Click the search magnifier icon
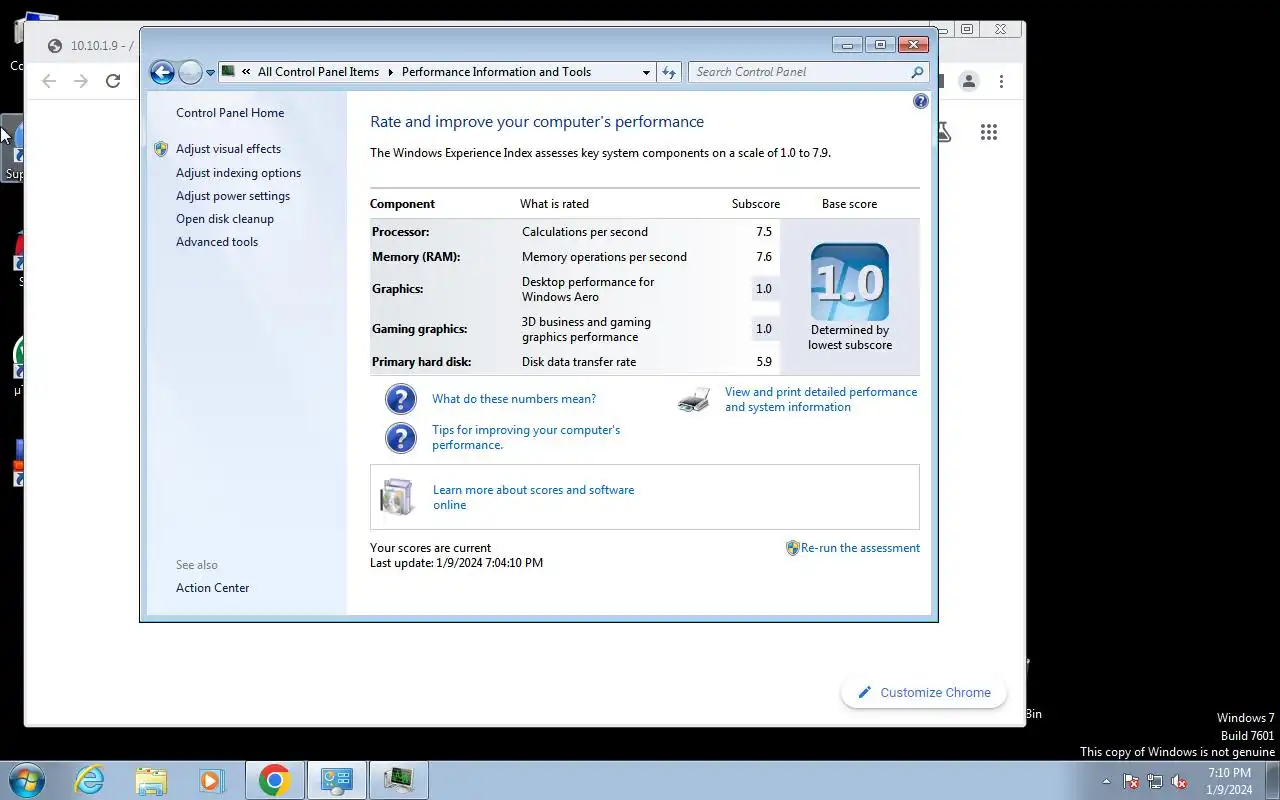 (917, 72)
